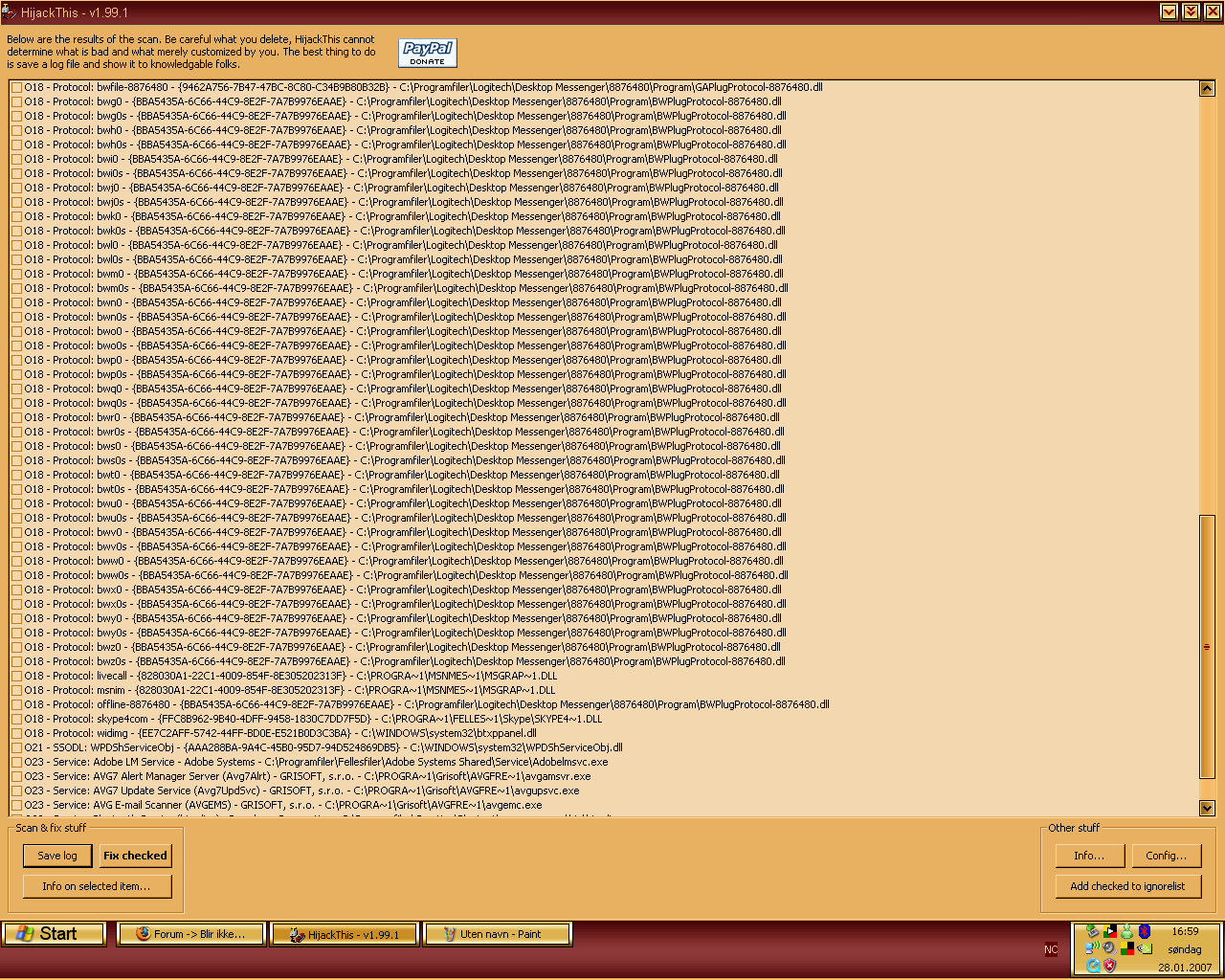This screenshot has height=980, width=1225.
Task: Tick the Protocol: offline-8876480 checkbox
Action: (16, 704)
